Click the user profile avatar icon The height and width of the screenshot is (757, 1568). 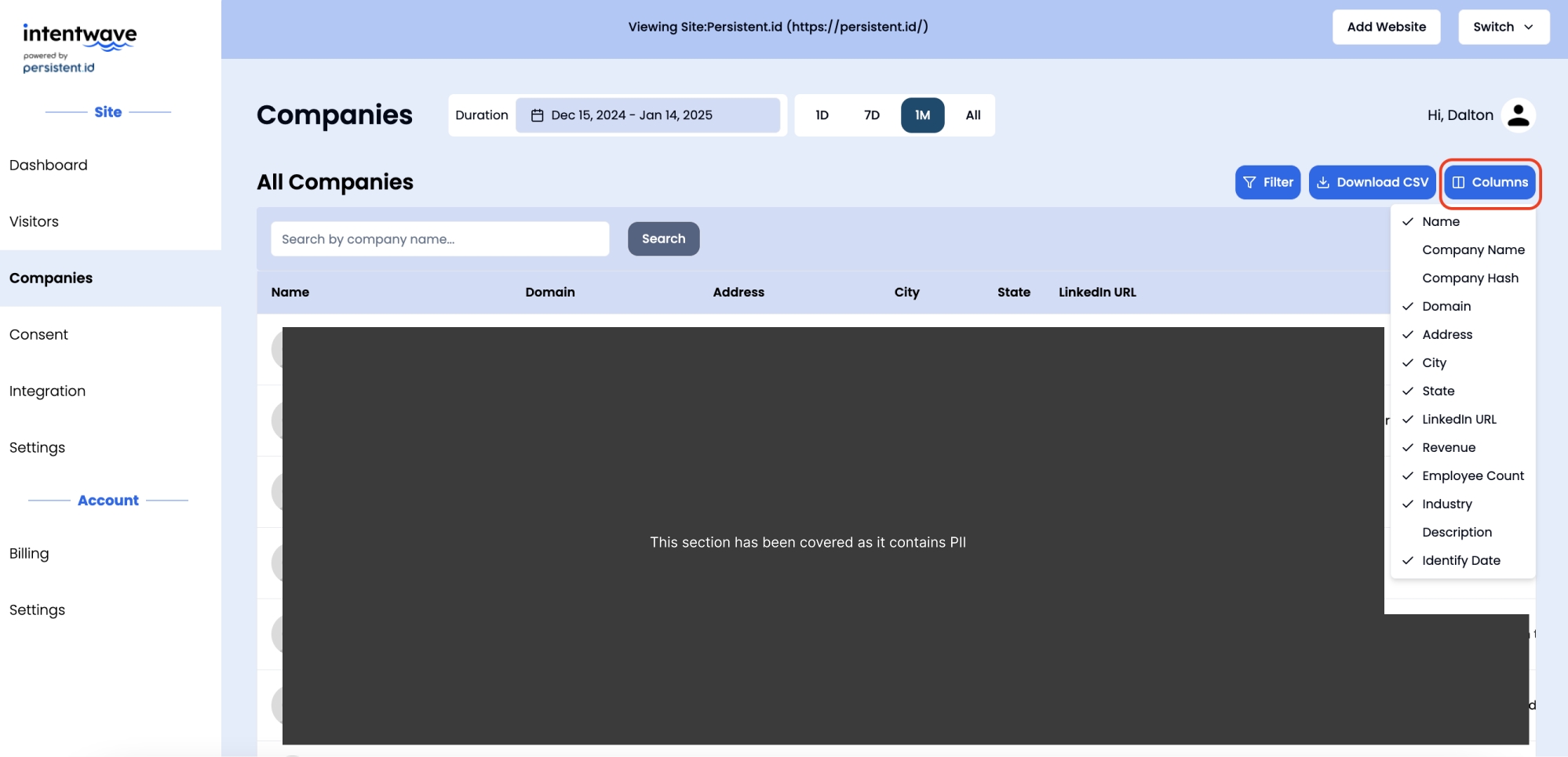(x=1518, y=115)
